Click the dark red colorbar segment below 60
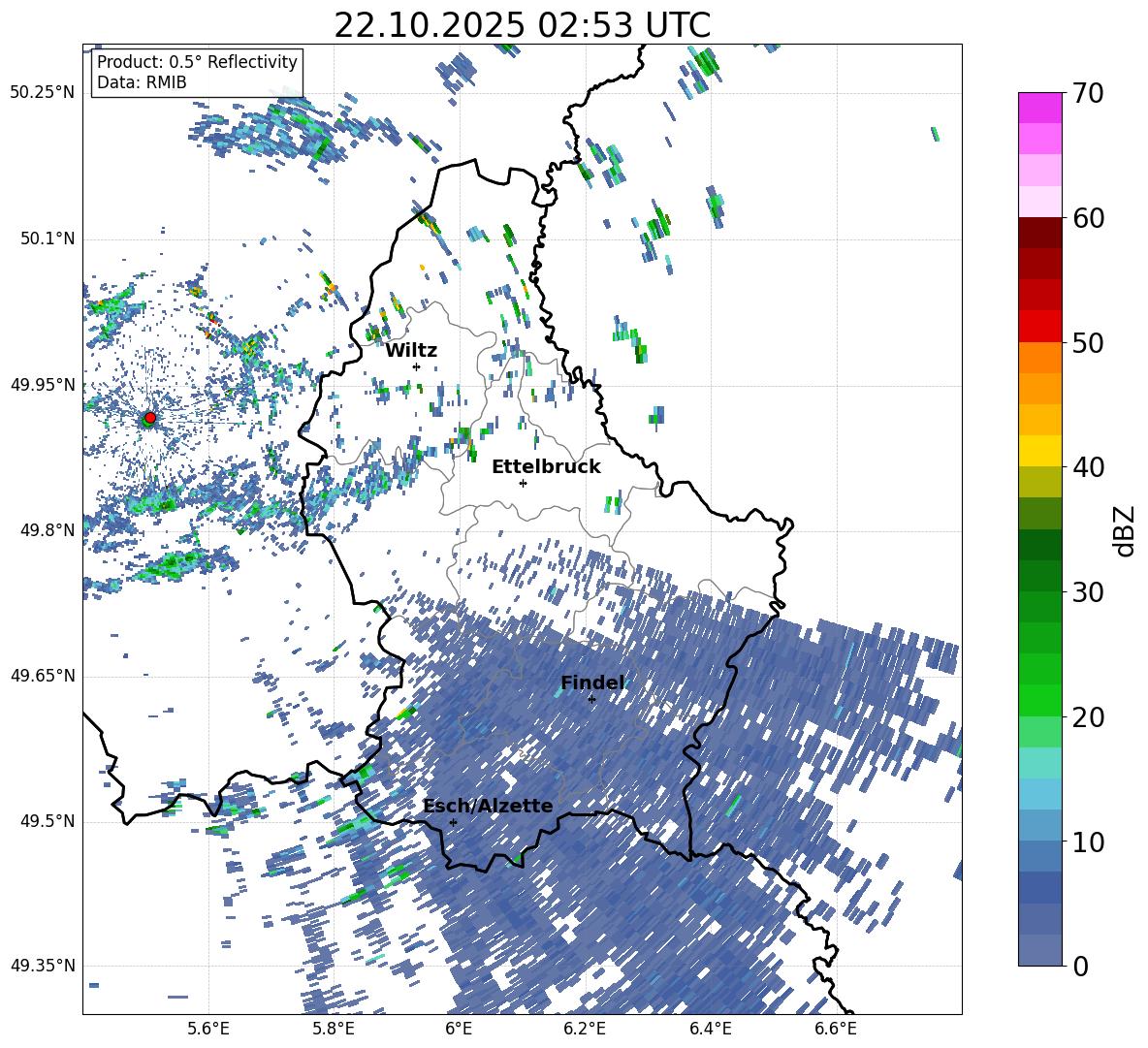The height and width of the screenshot is (1048, 1148). (x=1039, y=234)
